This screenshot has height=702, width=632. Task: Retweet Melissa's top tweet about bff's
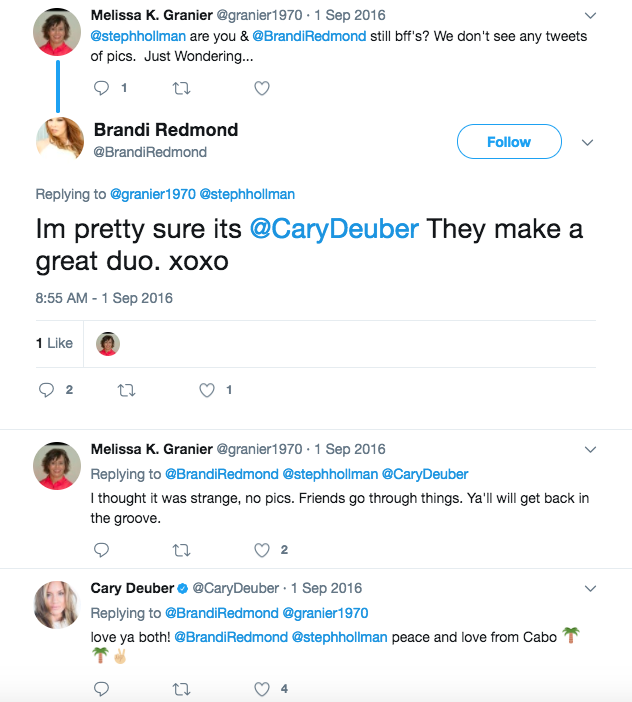tap(181, 88)
